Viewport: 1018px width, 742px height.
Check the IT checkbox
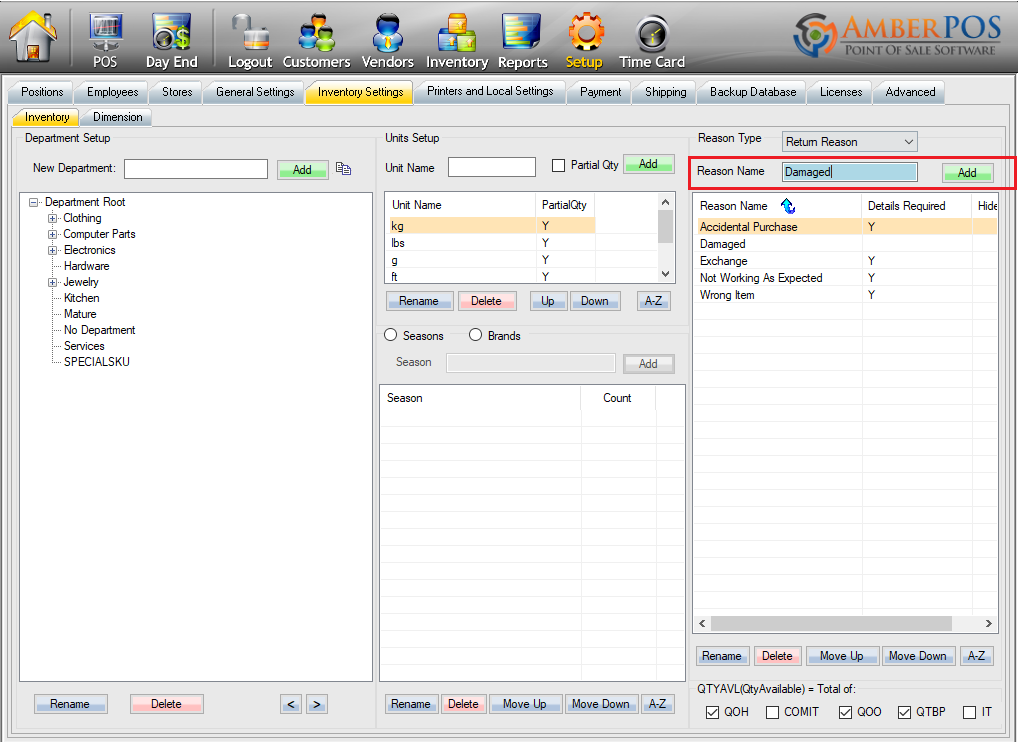coord(969,712)
